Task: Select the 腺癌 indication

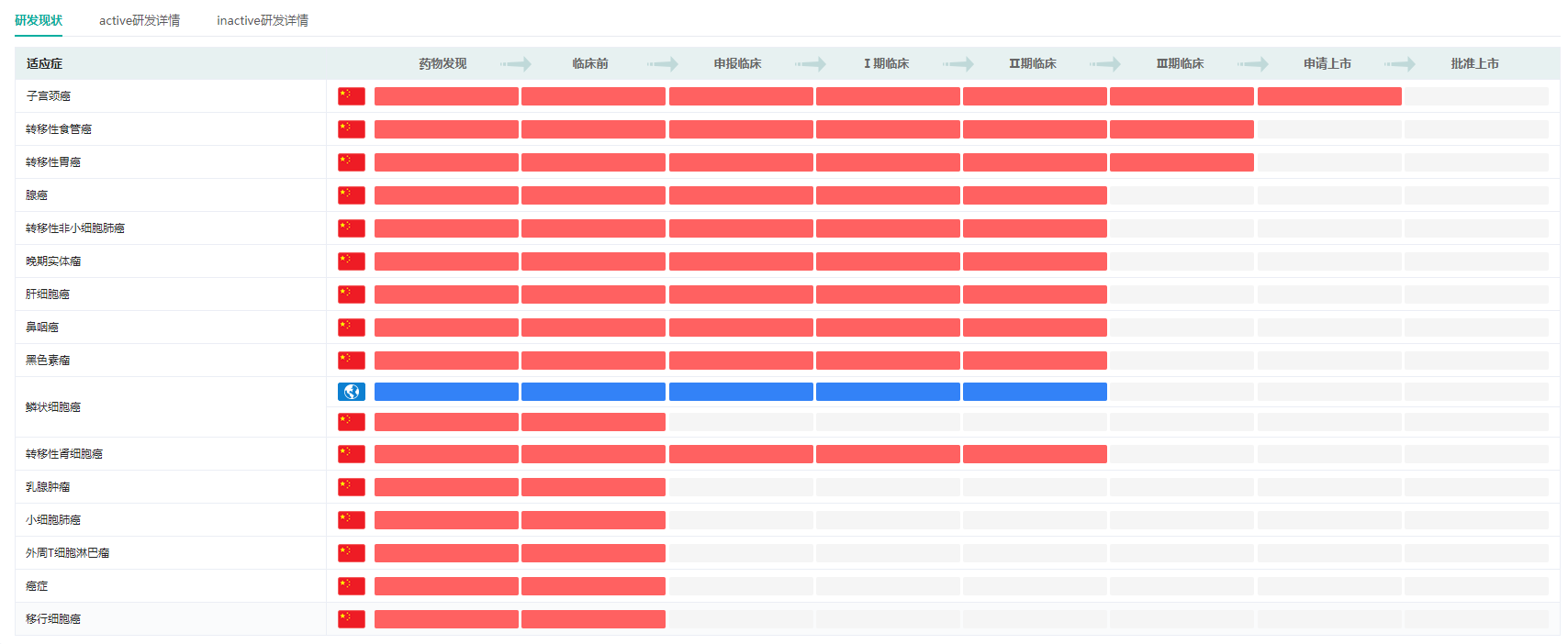Action: tap(37, 195)
